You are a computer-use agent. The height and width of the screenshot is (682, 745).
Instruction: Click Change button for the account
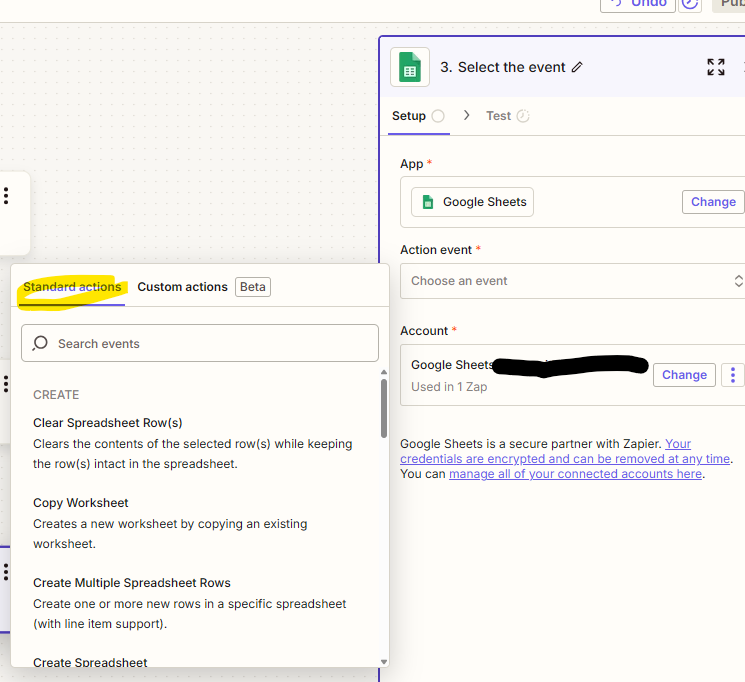click(684, 375)
